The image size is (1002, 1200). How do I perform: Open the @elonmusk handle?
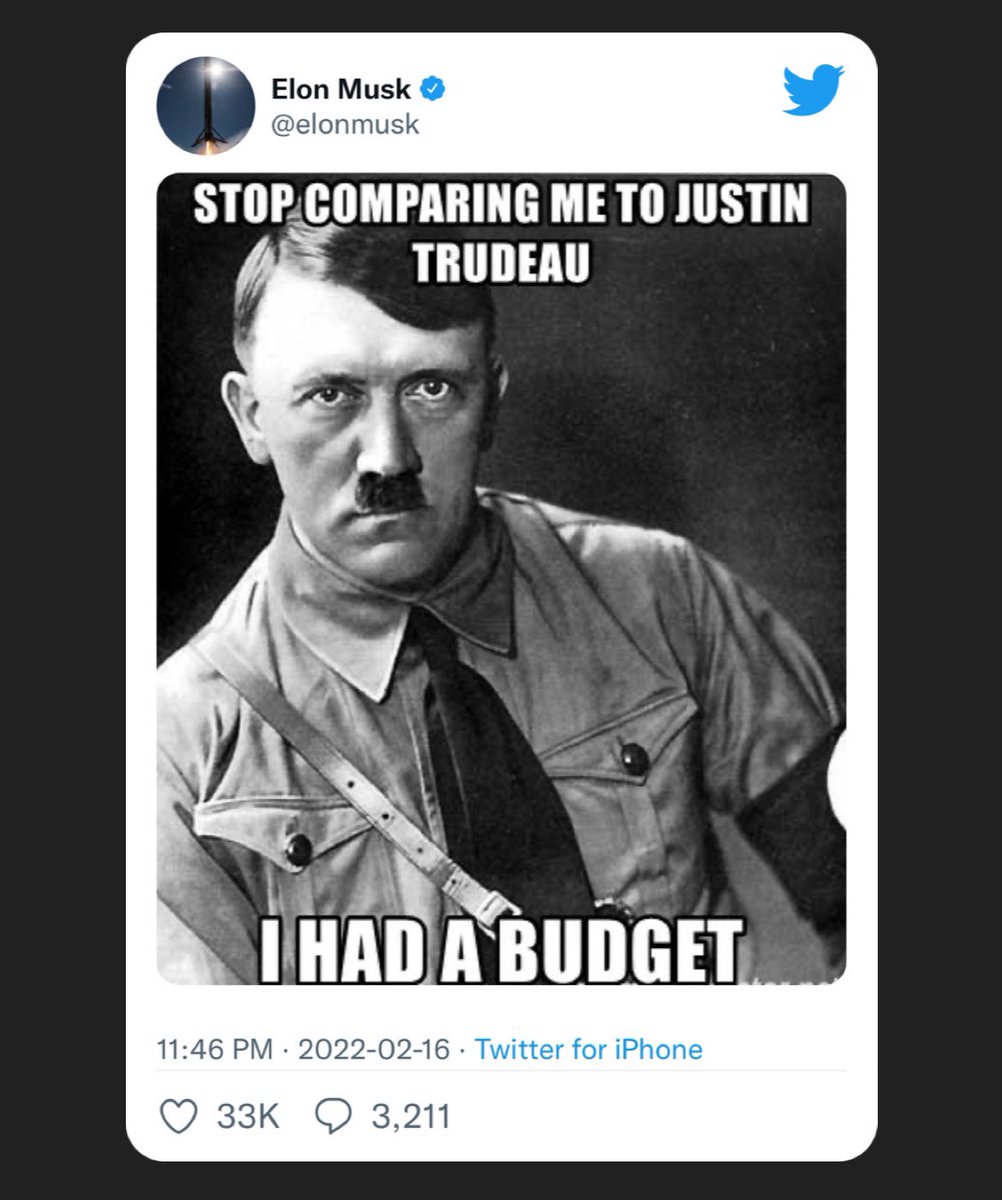point(346,124)
